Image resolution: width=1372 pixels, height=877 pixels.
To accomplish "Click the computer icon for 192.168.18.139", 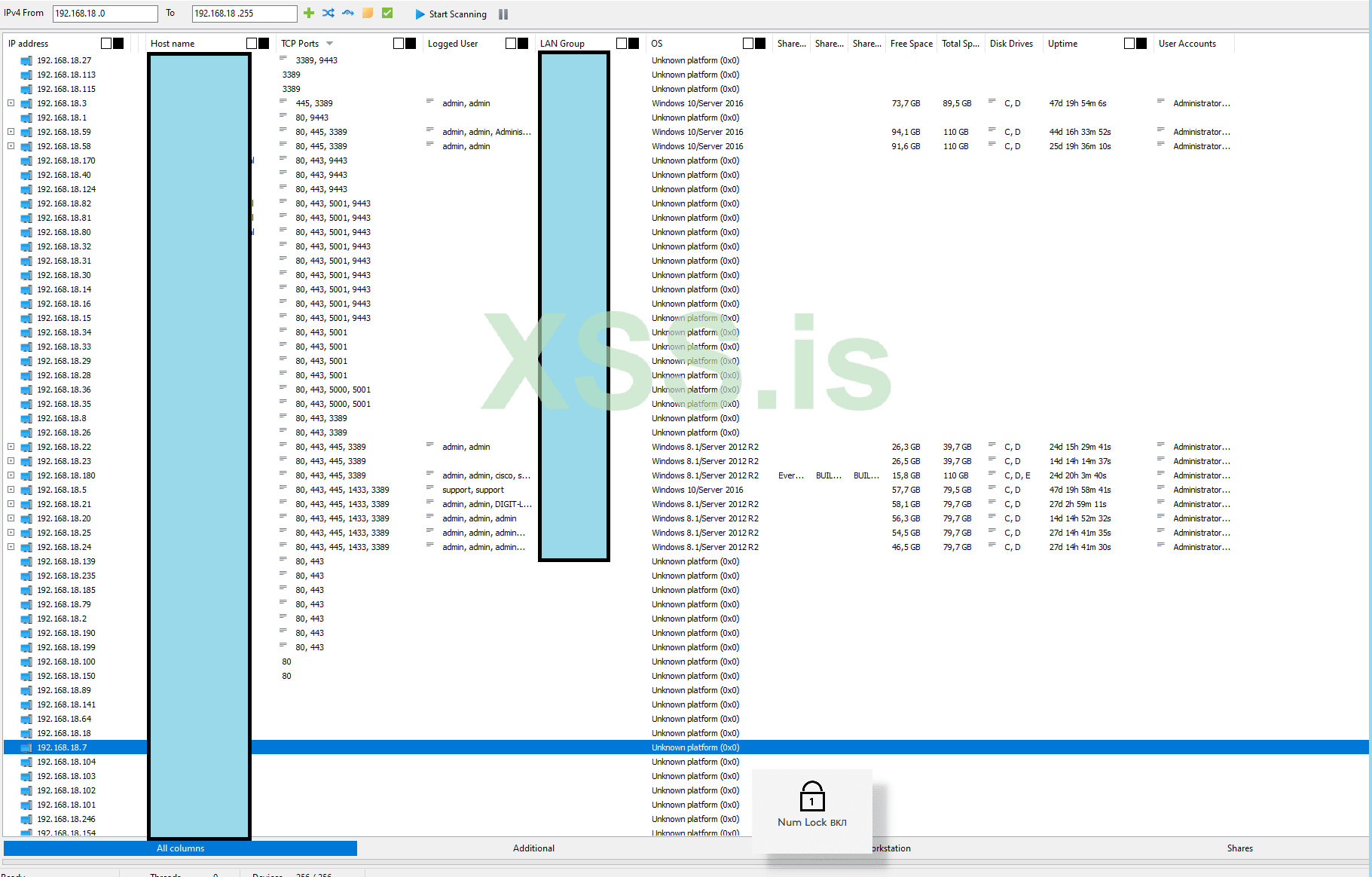I will (x=26, y=562).
